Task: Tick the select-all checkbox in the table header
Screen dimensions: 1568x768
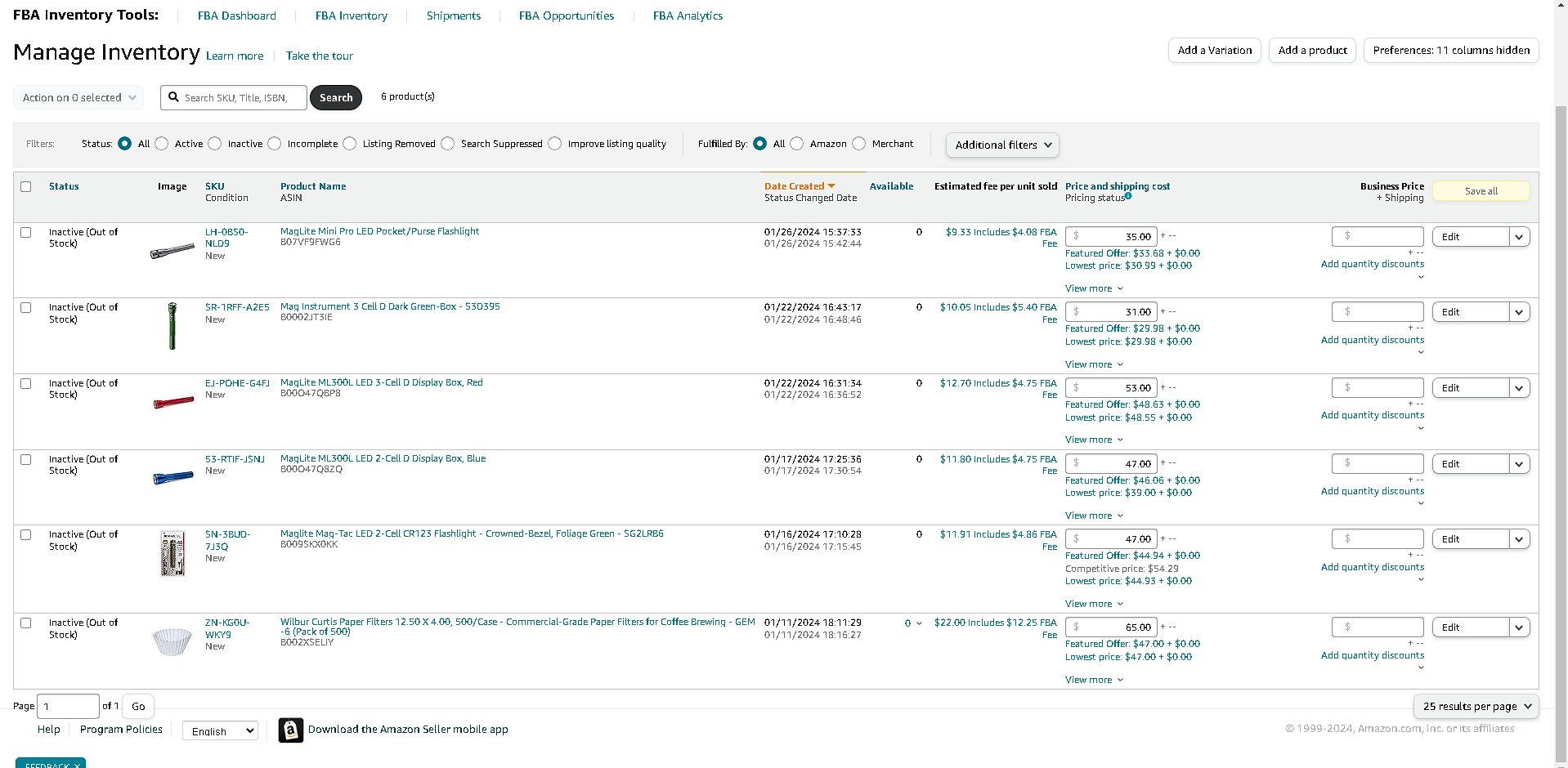Action: pyautogui.click(x=26, y=186)
